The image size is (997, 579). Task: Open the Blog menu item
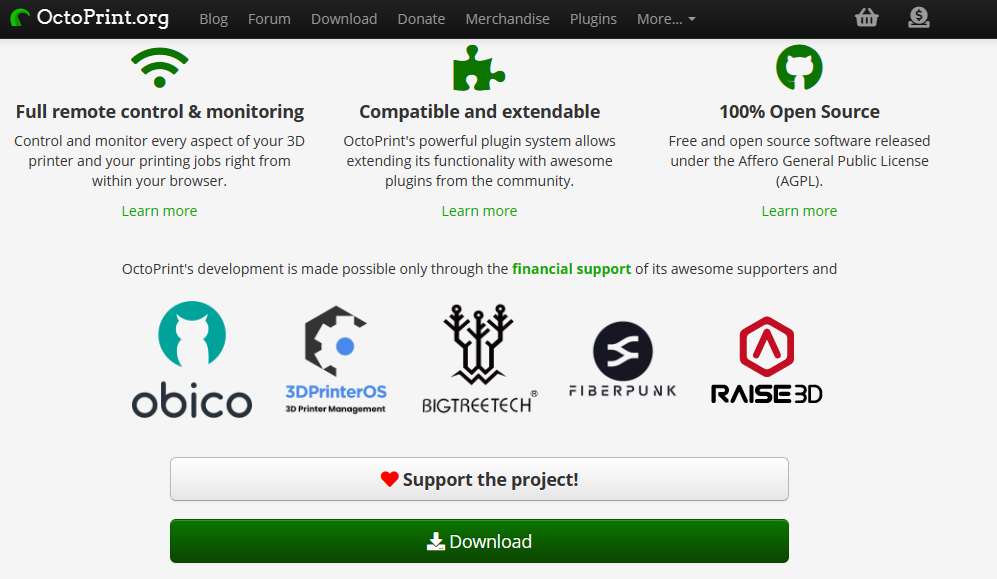click(214, 19)
